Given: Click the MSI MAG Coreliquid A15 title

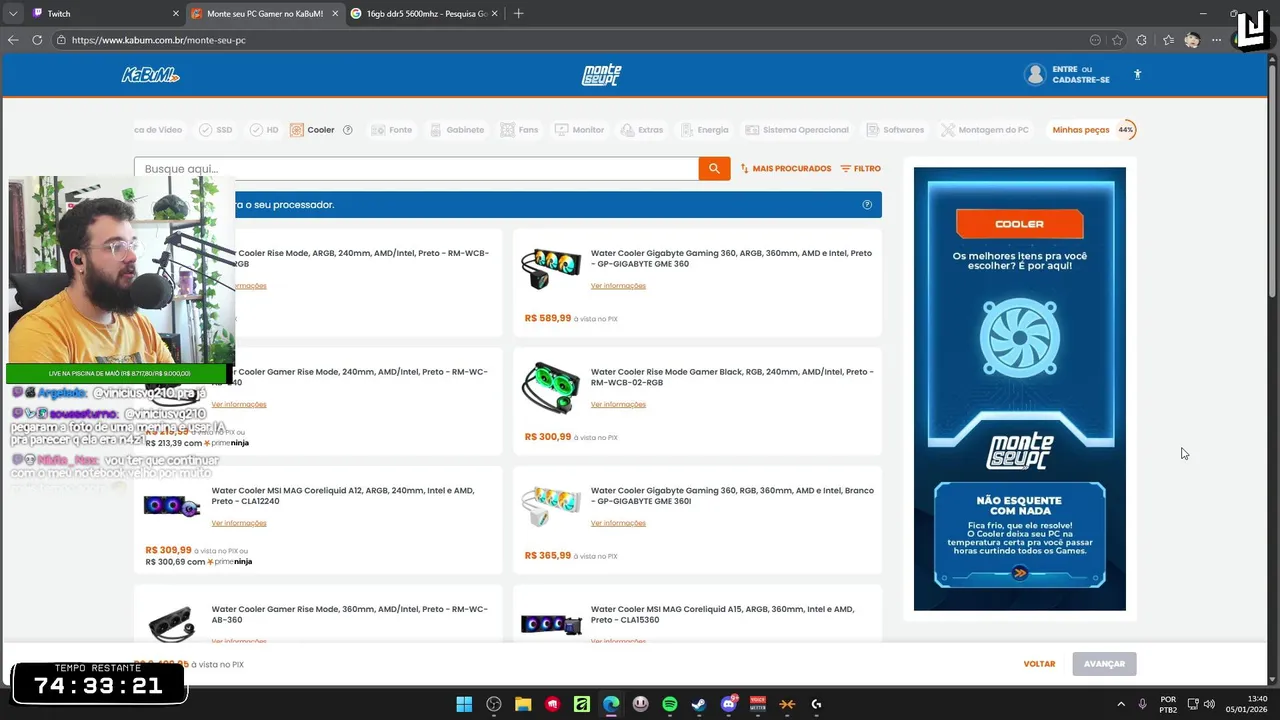Looking at the screenshot, I should click(722, 614).
